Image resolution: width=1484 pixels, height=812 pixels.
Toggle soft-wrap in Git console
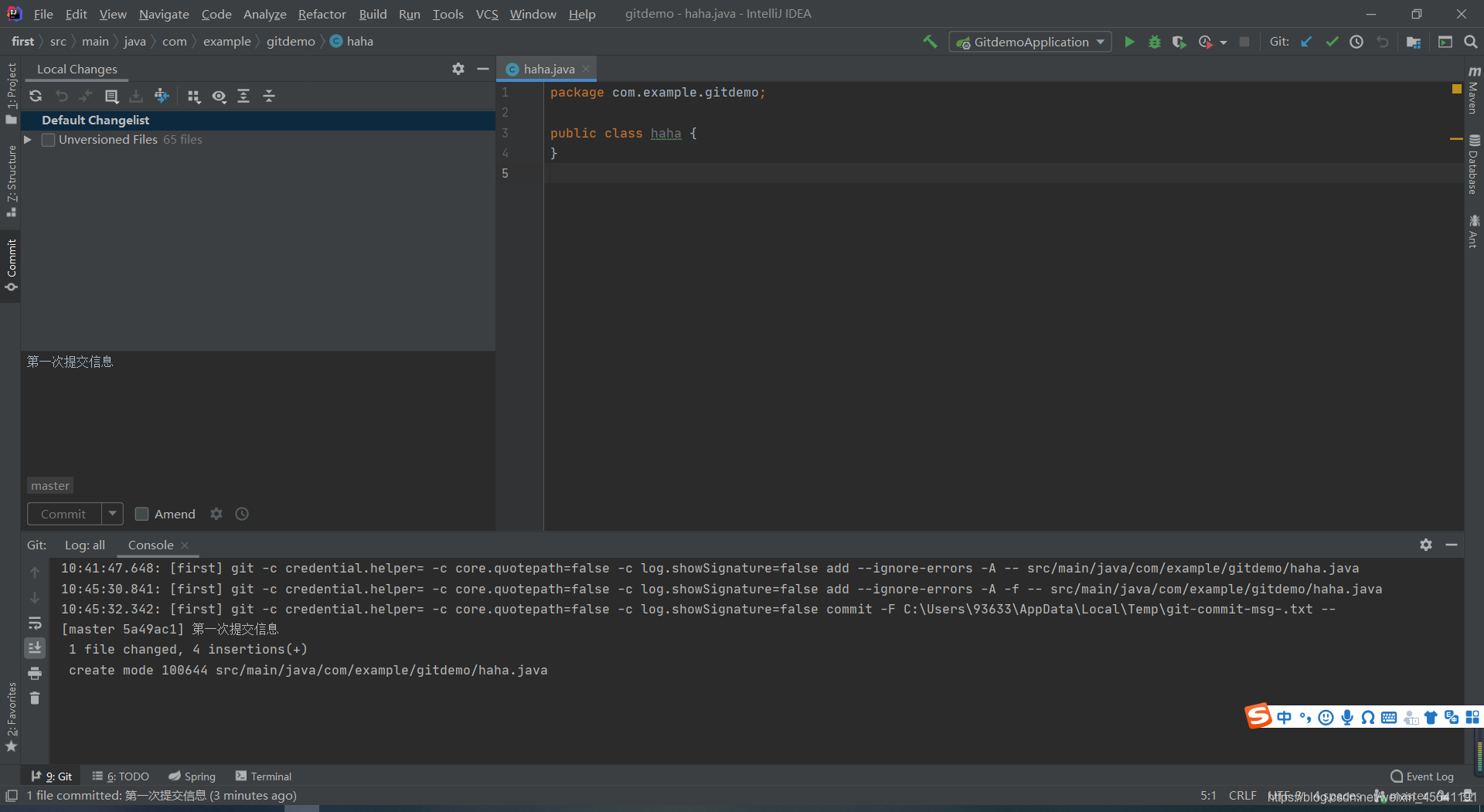click(x=35, y=623)
